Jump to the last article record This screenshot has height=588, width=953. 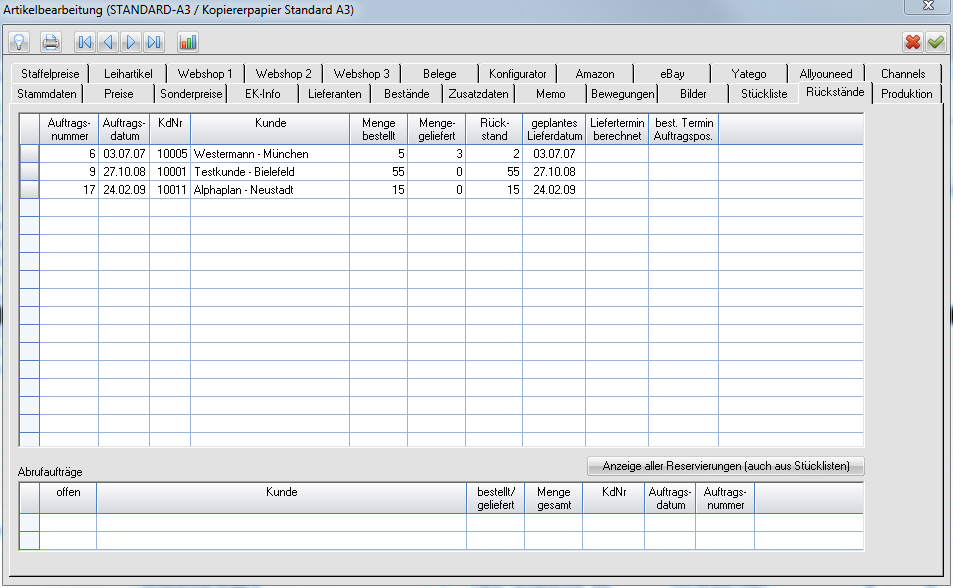click(154, 42)
